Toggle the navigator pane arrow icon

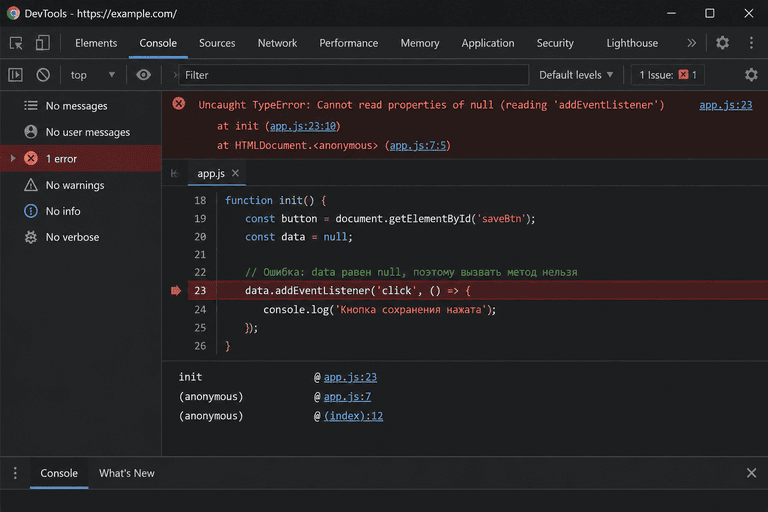(x=175, y=173)
